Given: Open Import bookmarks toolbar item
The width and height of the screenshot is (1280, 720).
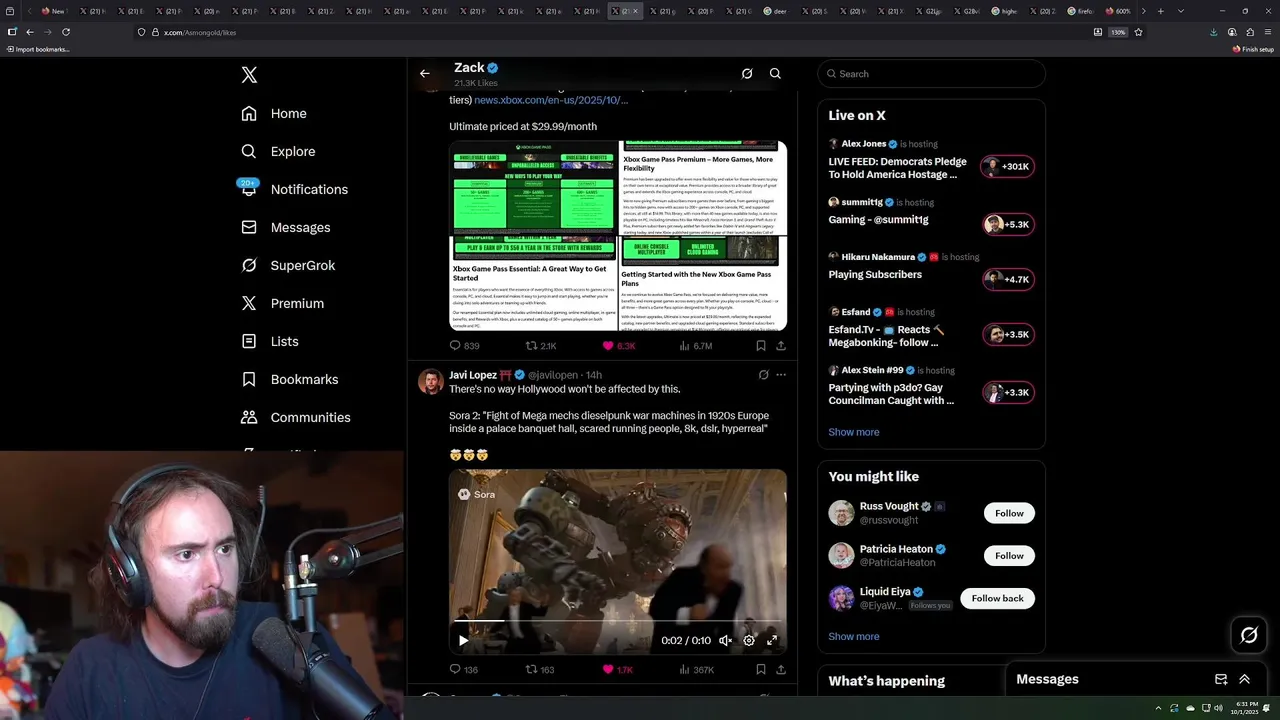Looking at the screenshot, I should 38,49.
